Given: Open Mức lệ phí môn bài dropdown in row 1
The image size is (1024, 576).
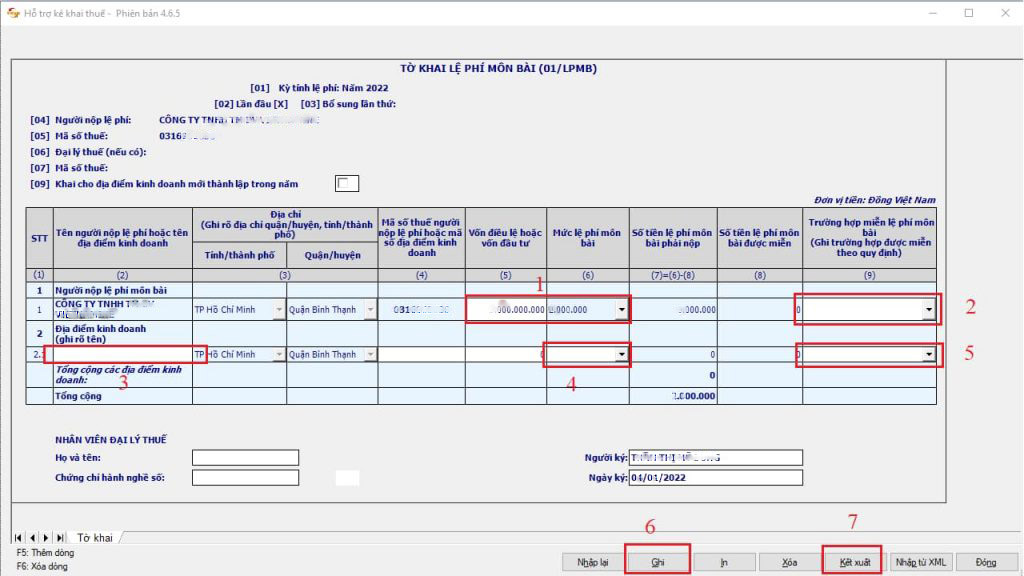Looking at the screenshot, I should pos(623,310).
